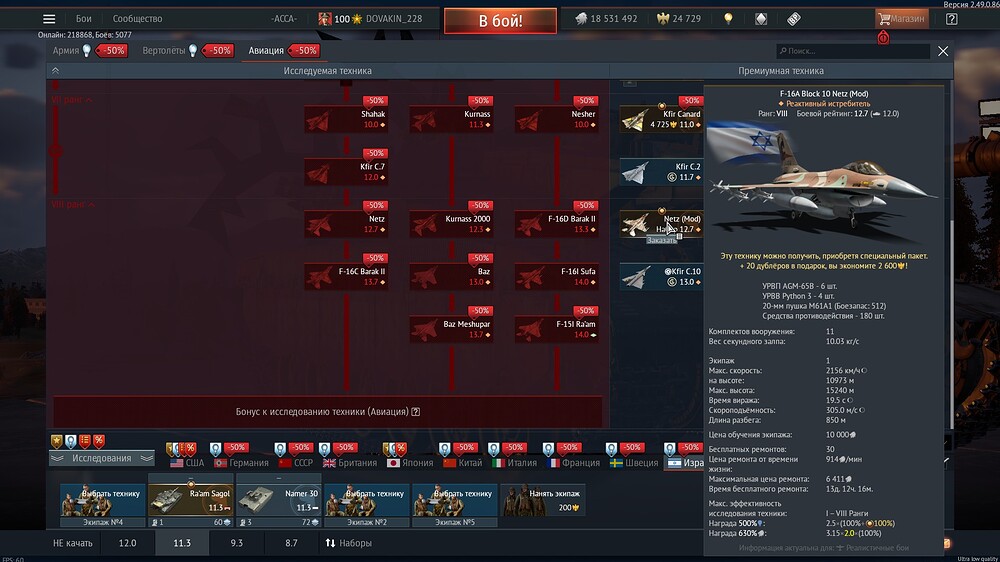Viewport: 1000px width, 562px height.
Task: Select the 12.0 battle rating preset
Action: point(128,543)
